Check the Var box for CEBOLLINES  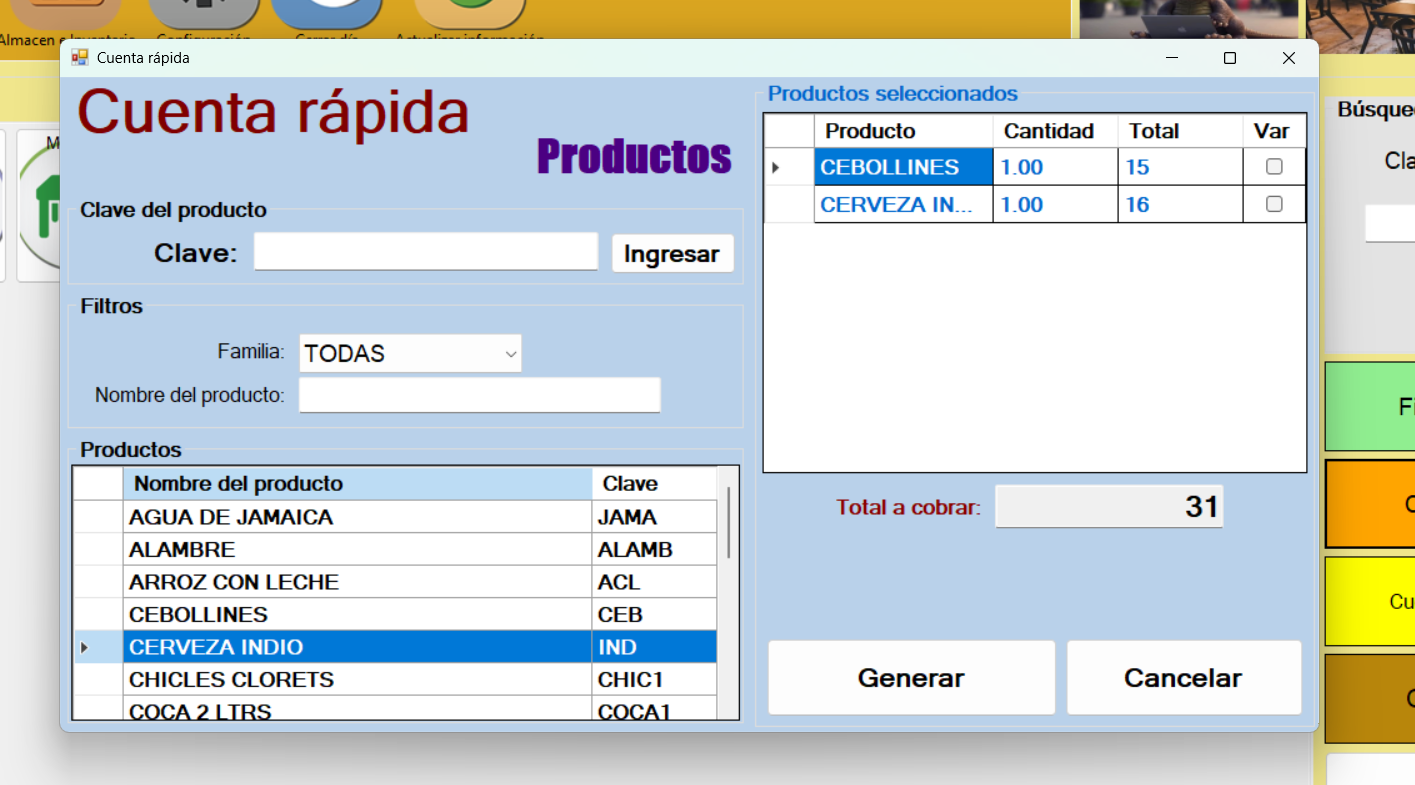click(1273, 167)
